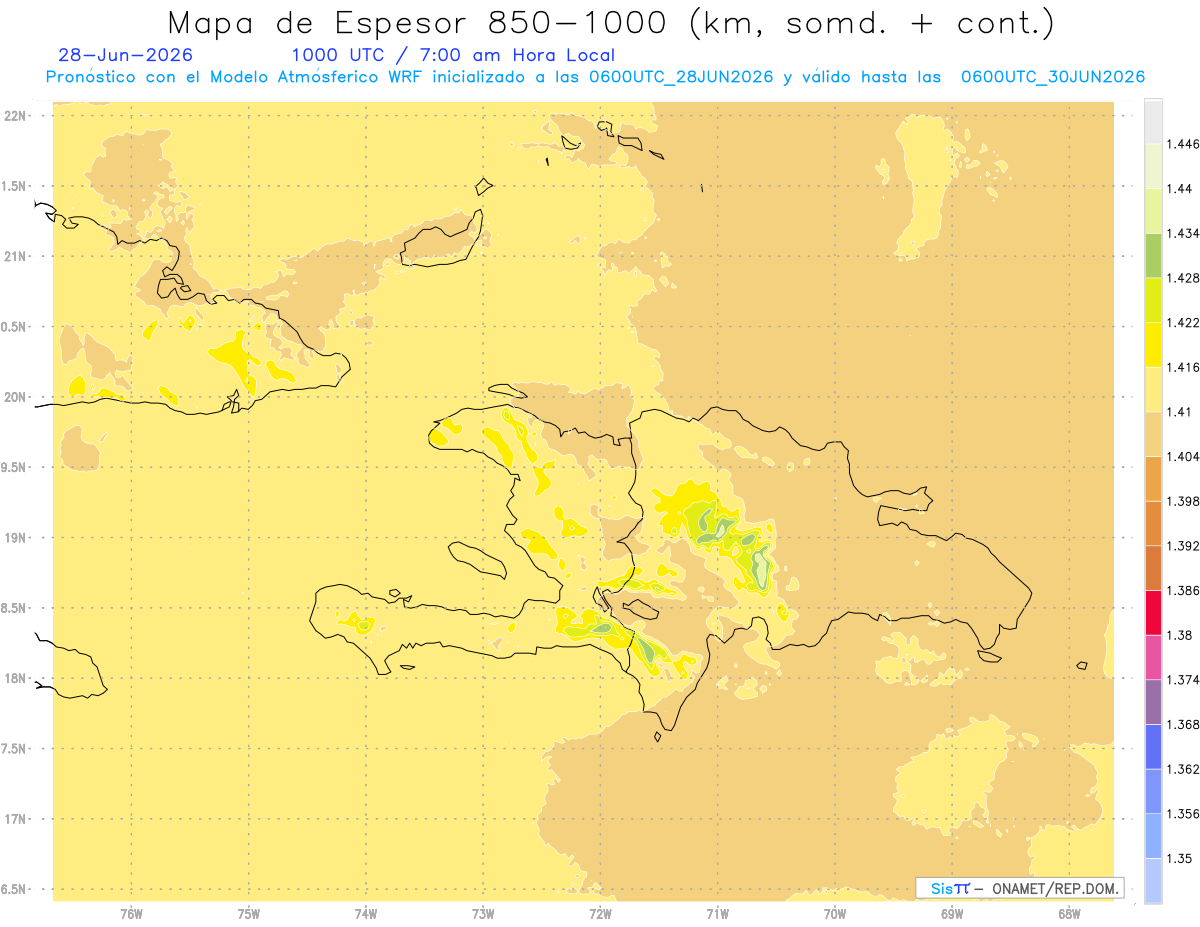Click the purple swatch between 1.368 and 1.374
The height and width of the screenshot is (927, 1200).
pyautogui.click(x=1153, y=702)
